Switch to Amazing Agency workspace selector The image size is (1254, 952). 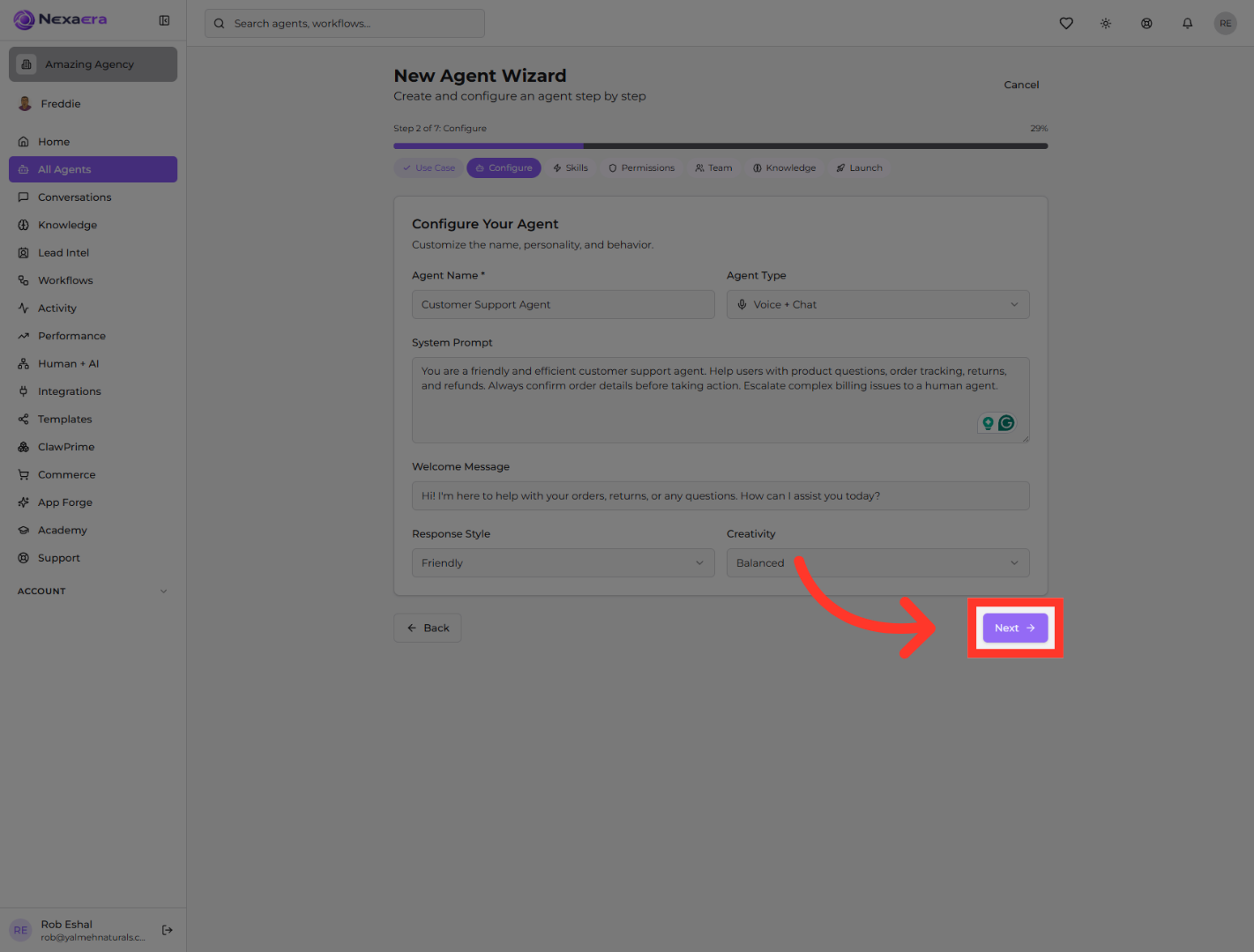coord(93,64)
